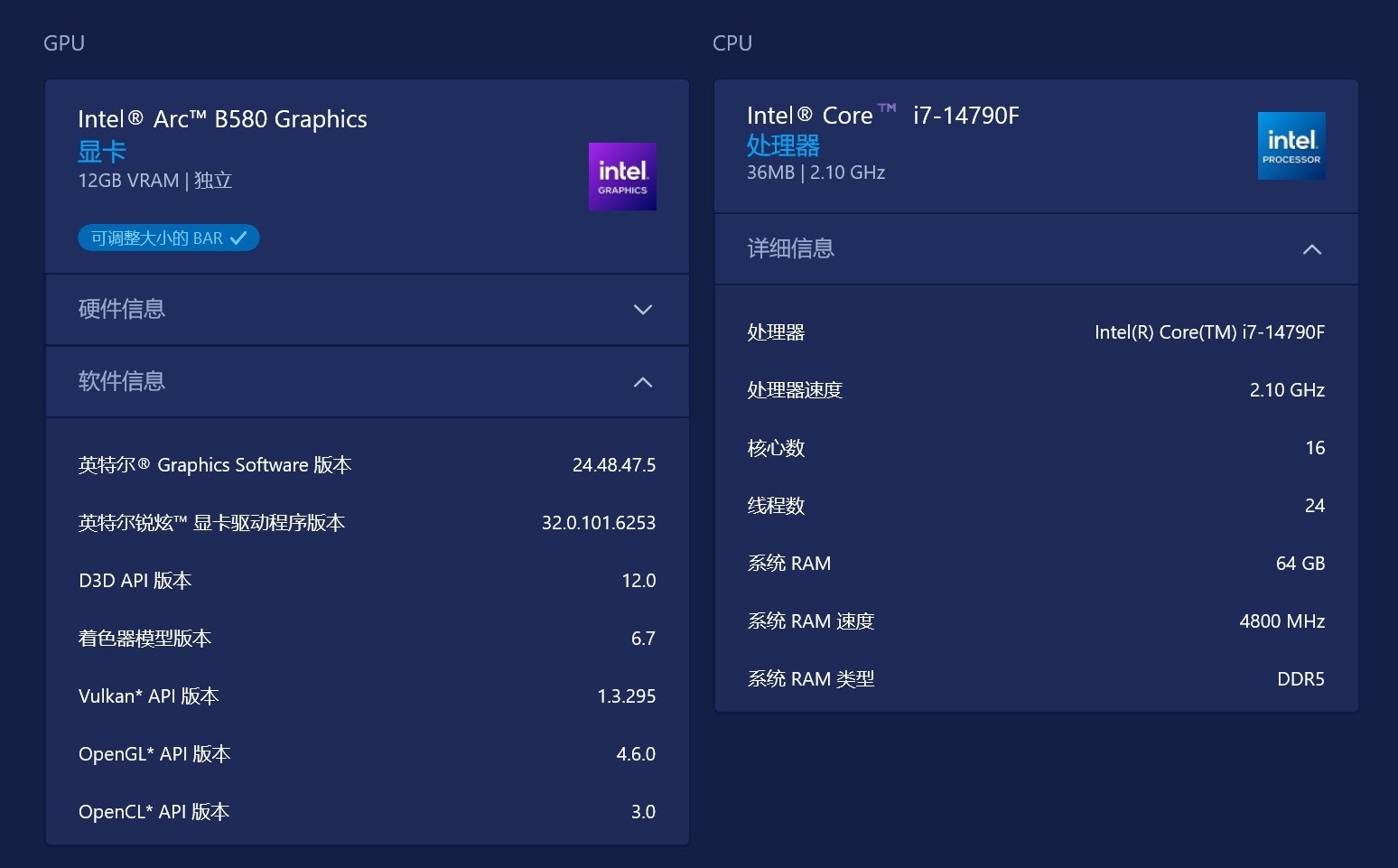Click the Intel Core i7-14790F title
This screenshot has width=1398, height=868.
882,116
